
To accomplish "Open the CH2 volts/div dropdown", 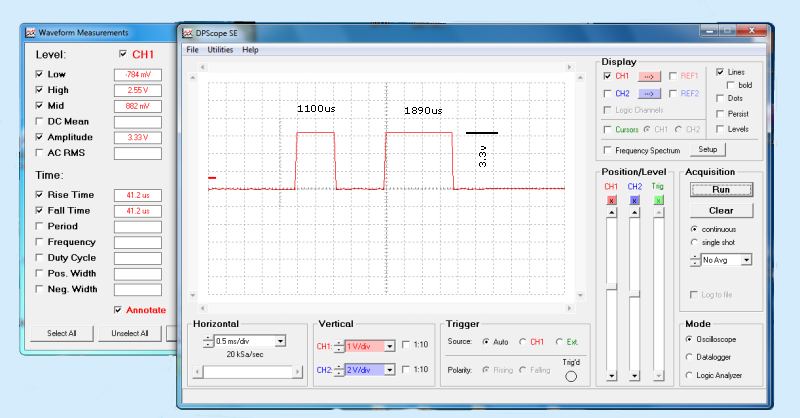I will click(389, 370).
